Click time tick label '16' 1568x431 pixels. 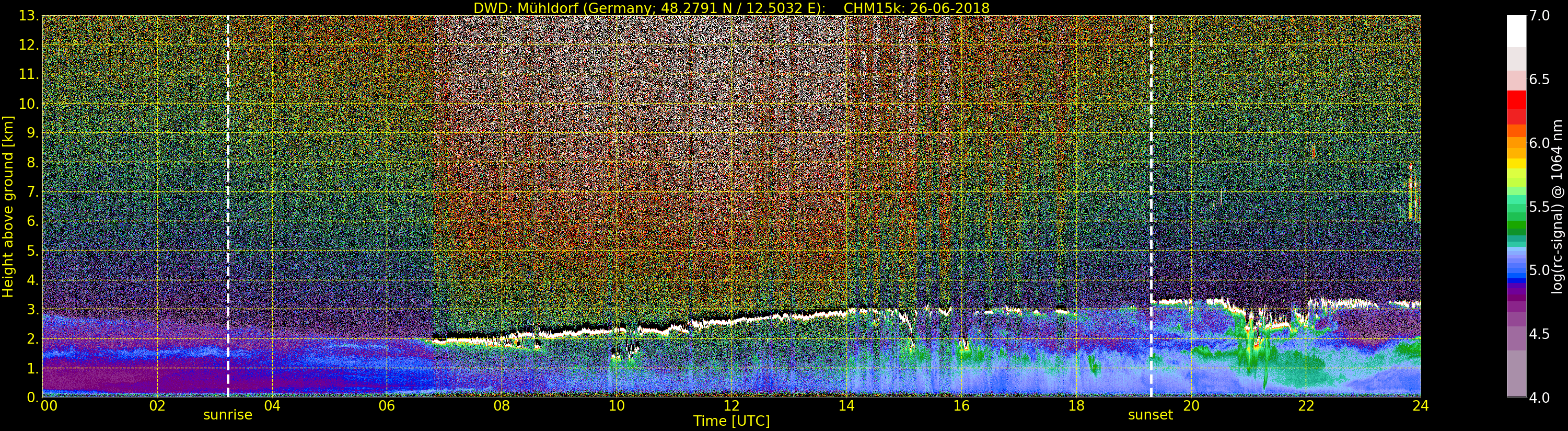[961, 405]
